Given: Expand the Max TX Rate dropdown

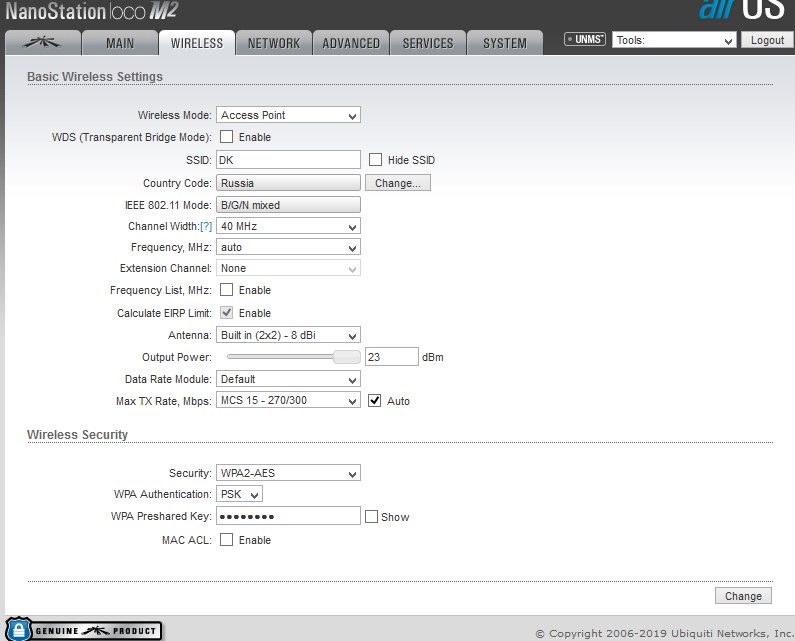Looking at the screenshot, I should pos(288,400).
